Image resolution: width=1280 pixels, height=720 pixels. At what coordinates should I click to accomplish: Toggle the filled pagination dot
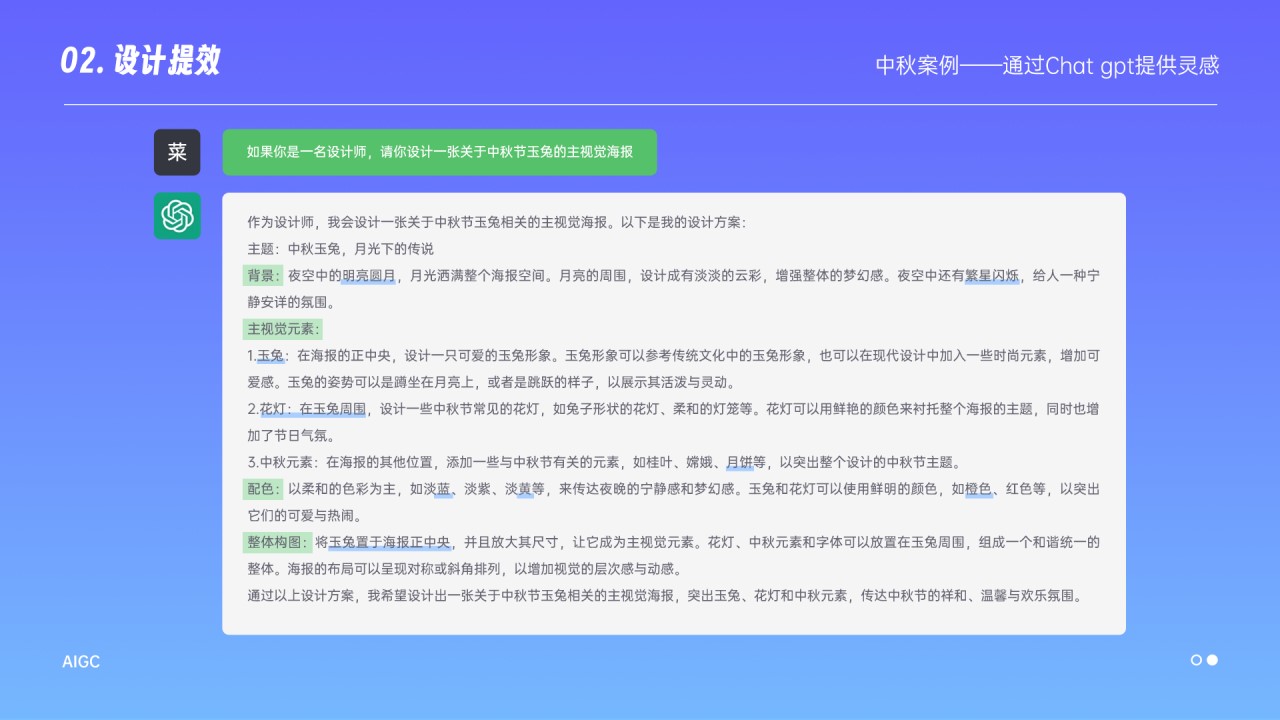click(1211, 660)
